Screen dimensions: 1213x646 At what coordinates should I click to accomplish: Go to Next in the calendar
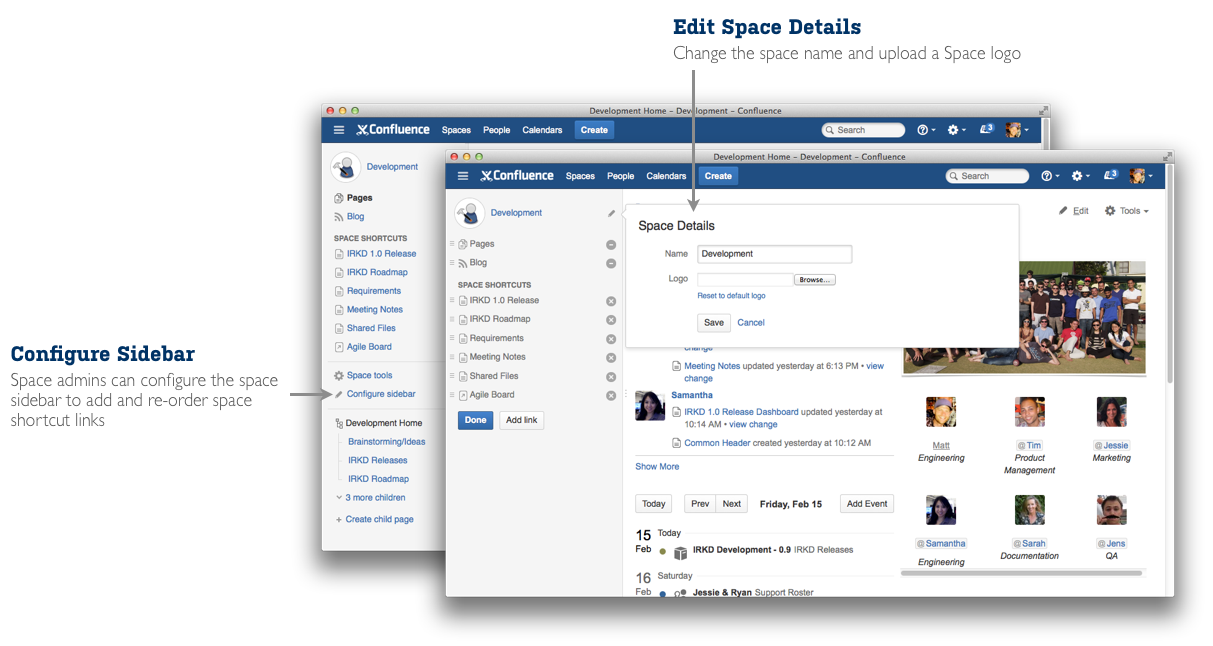(x=732, y=504)
